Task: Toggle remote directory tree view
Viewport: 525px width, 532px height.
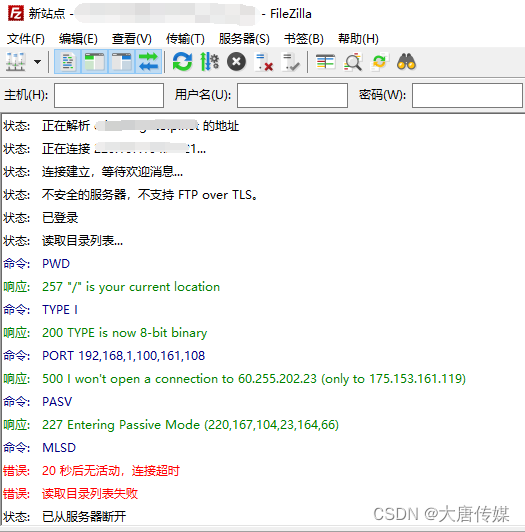Action: pos(121,62)
